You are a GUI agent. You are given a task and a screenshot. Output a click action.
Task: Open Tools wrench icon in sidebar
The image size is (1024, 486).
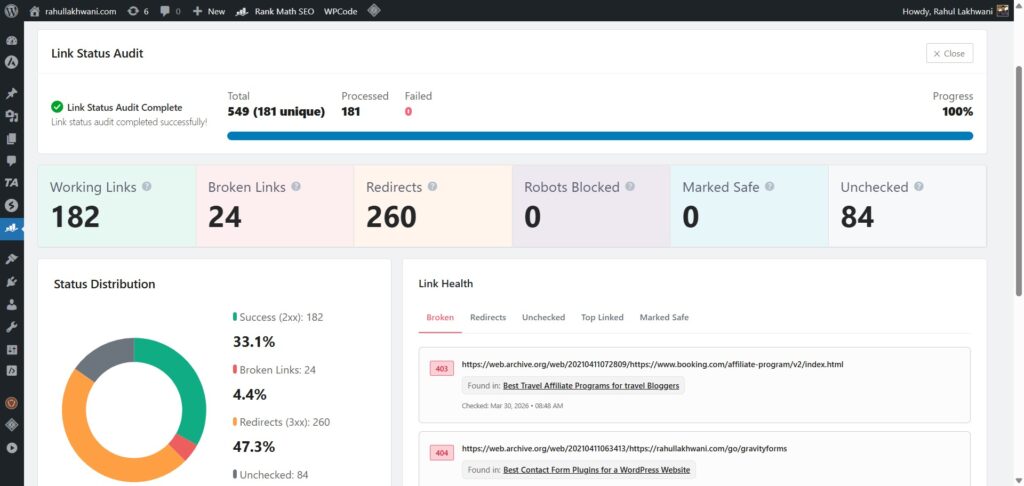click(12, 326)
